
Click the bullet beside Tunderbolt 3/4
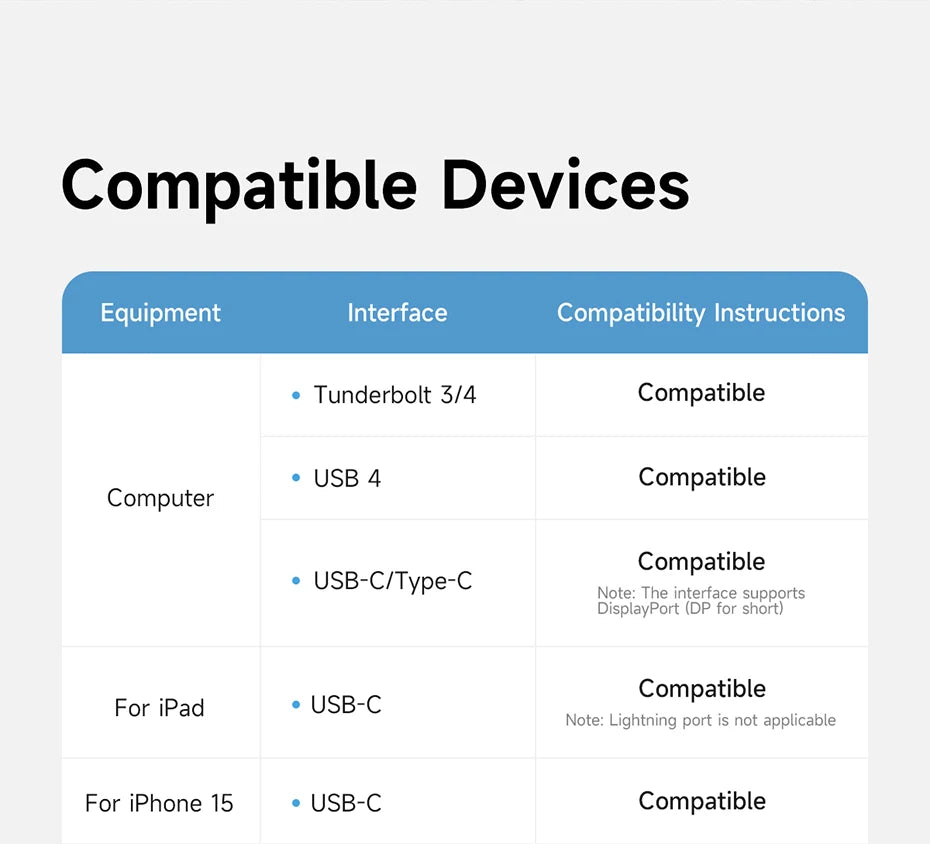click(x=296, y=395)
